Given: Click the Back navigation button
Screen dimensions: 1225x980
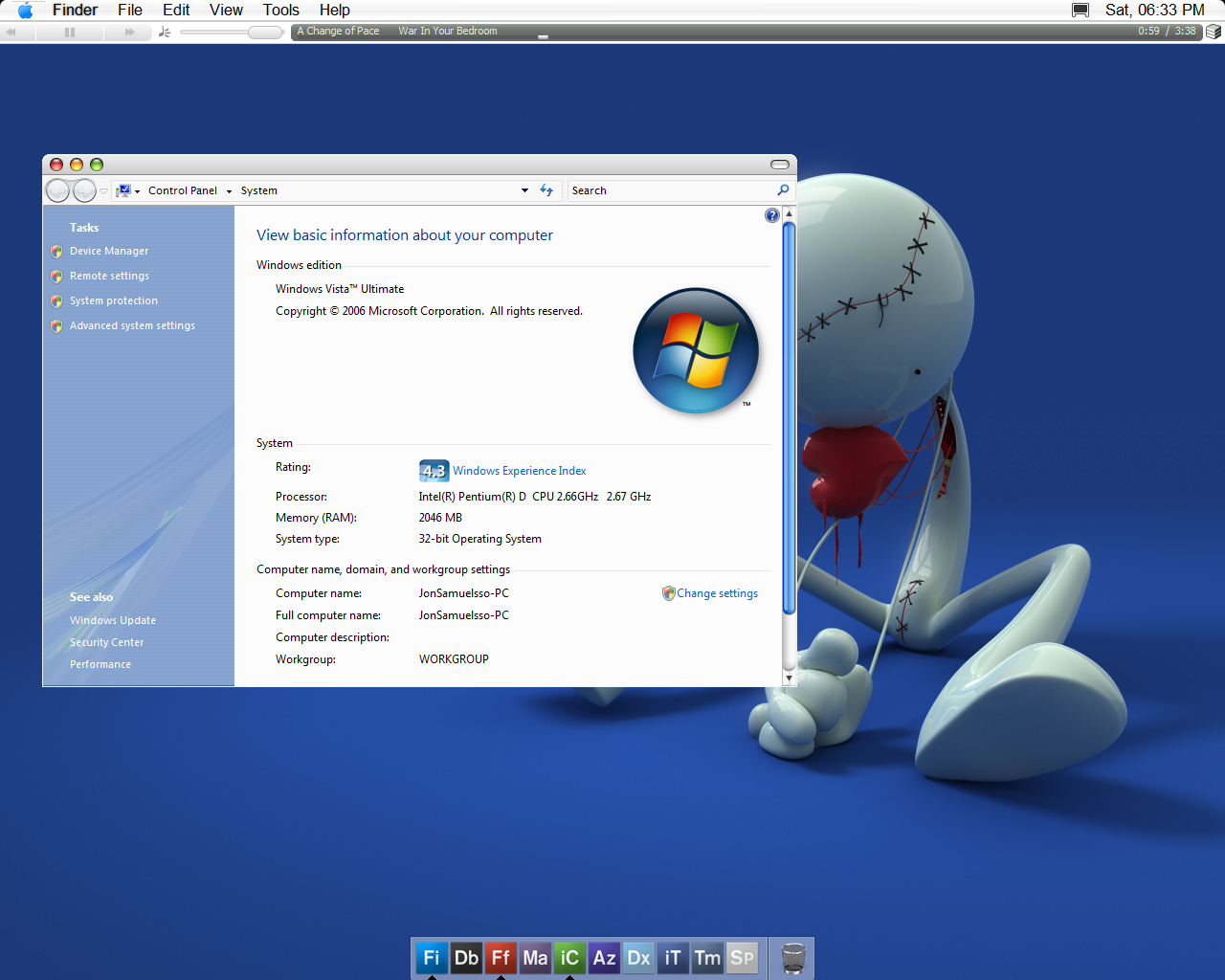Looking at the screenshot, I should pyautogui.click(x=58, y=190).
